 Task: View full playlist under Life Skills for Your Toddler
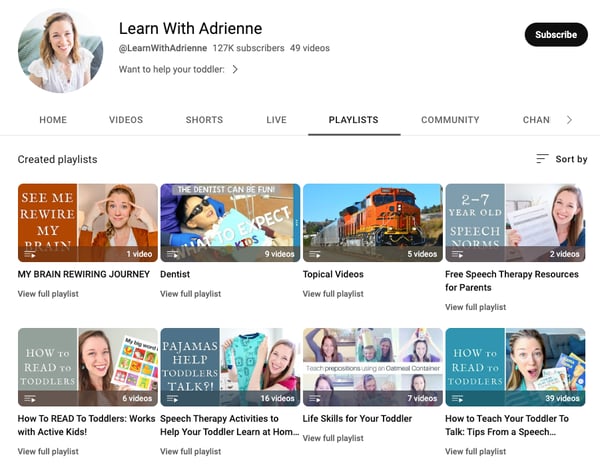pos(333,438)
